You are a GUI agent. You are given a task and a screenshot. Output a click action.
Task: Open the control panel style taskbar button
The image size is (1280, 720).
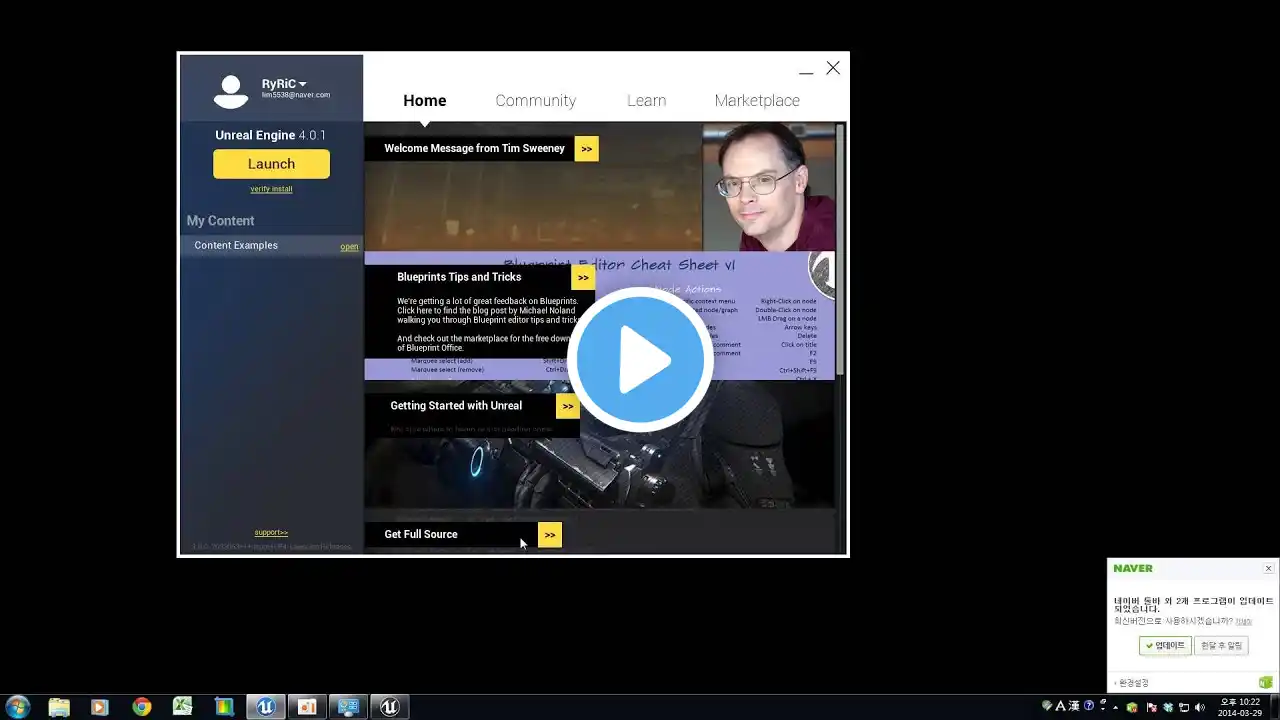(348, 707)
